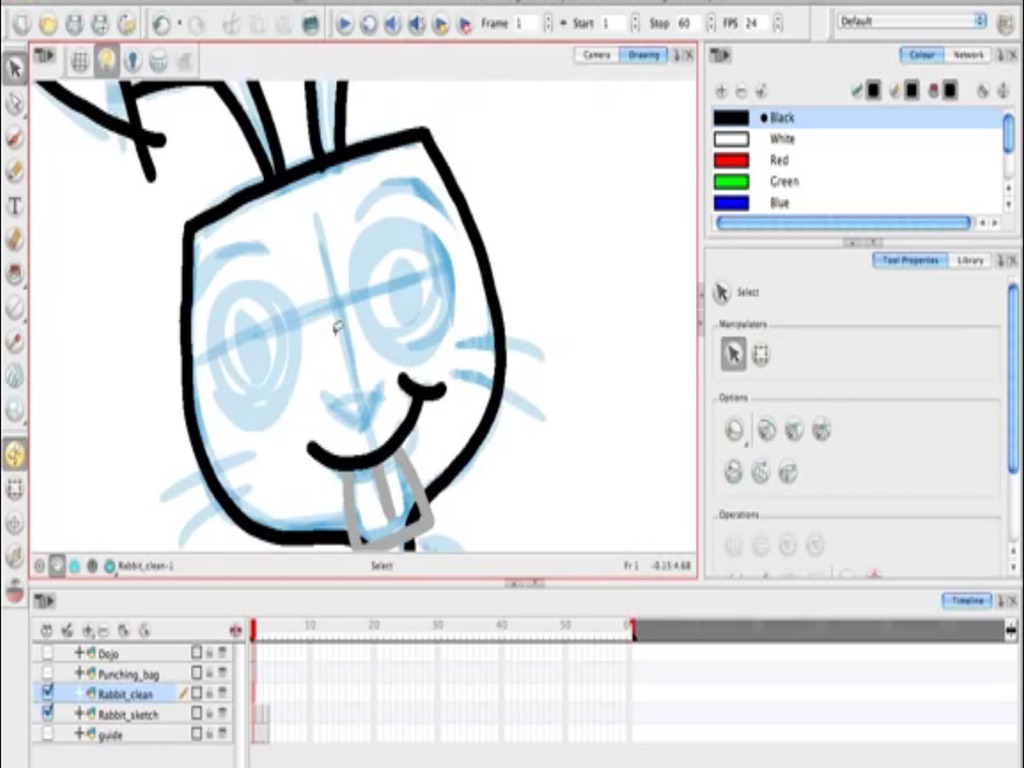The image size is (1024, 768).
Task: Pick the Contour Editor tool
Action: click(14, 103)
